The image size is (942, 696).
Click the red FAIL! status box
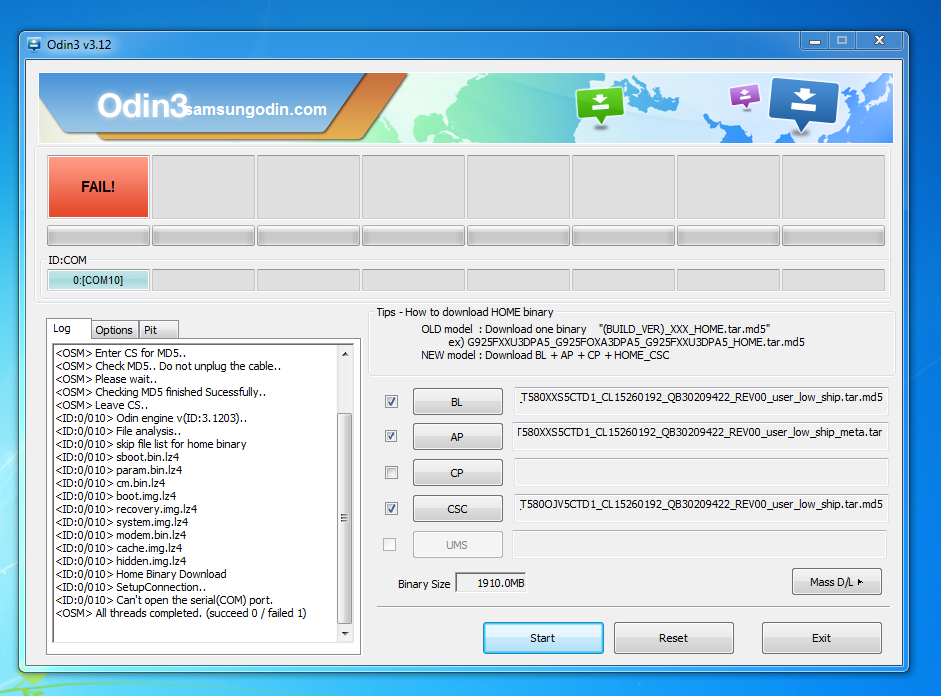(98, 186)
